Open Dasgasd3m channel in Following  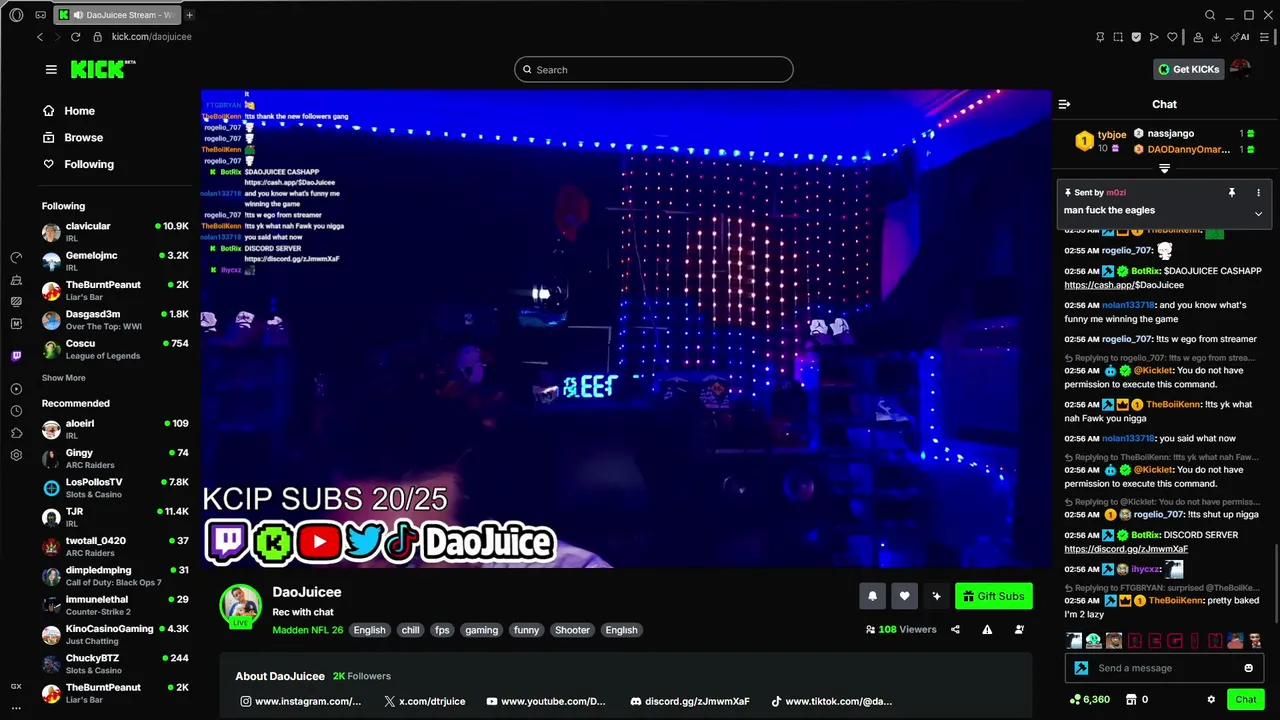[115, 320]
